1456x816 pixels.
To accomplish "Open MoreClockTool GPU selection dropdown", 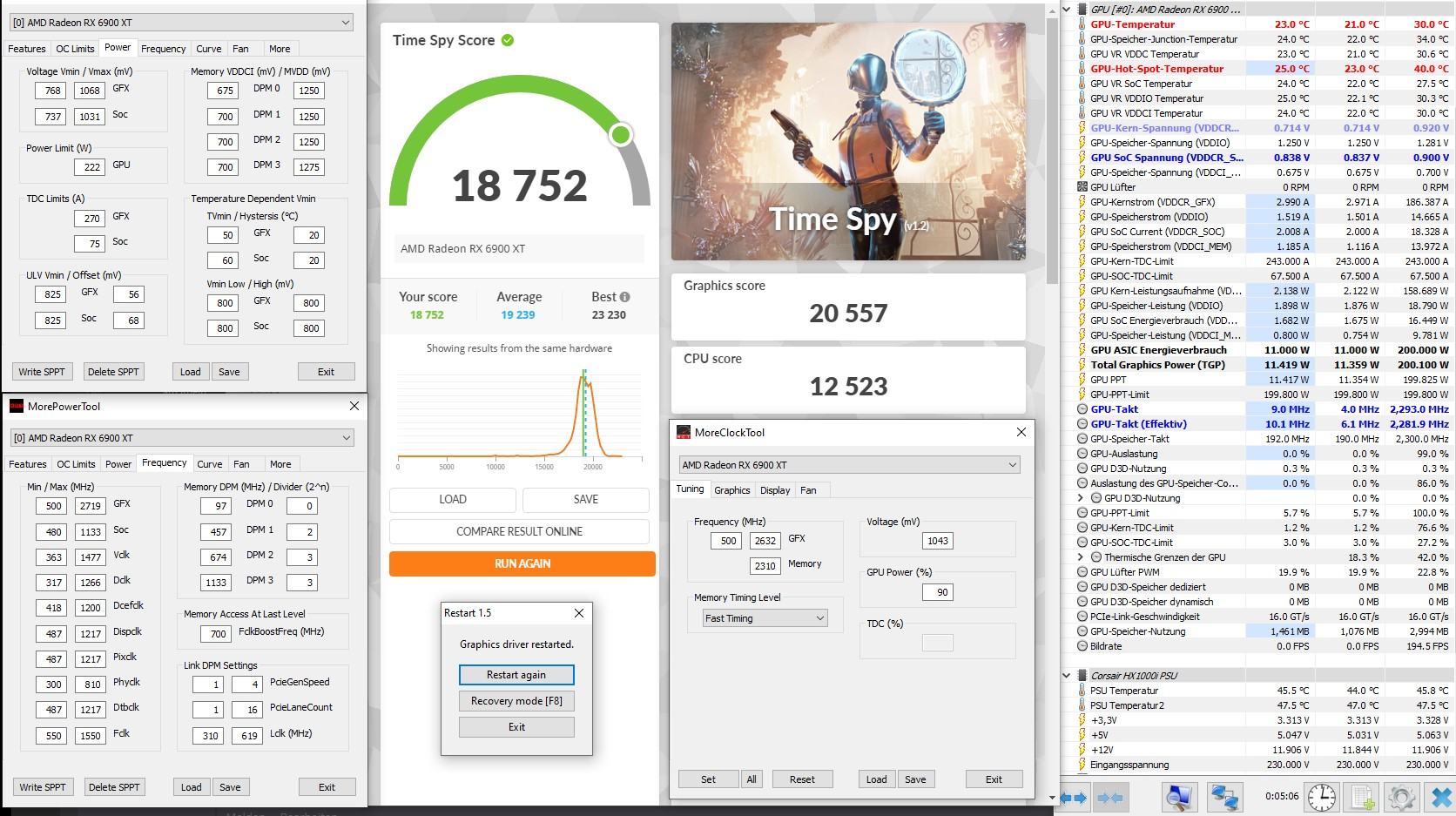I will [849, 465].
